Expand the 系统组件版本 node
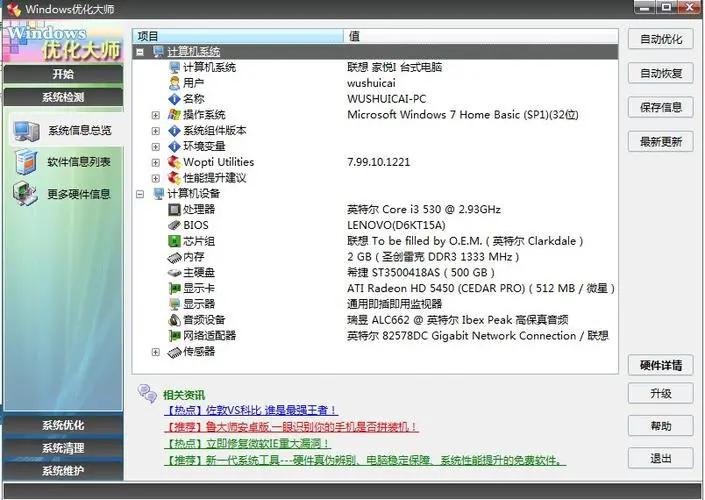The width and height of the screenshot is (705, 500). (x=156, y=131)
